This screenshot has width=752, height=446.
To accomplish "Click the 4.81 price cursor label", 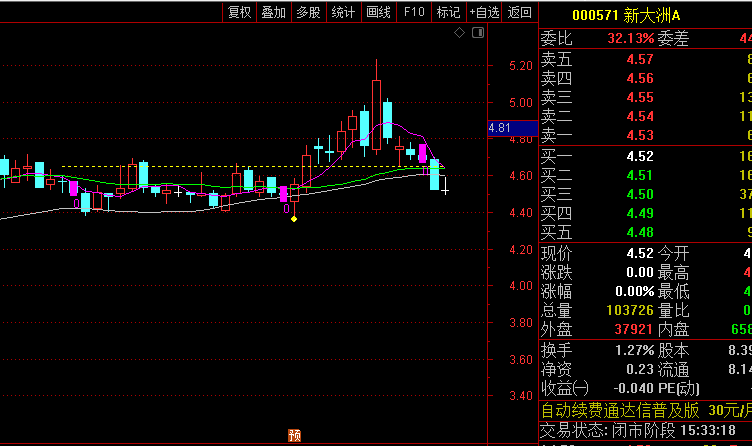I will (x=512, y=128).
